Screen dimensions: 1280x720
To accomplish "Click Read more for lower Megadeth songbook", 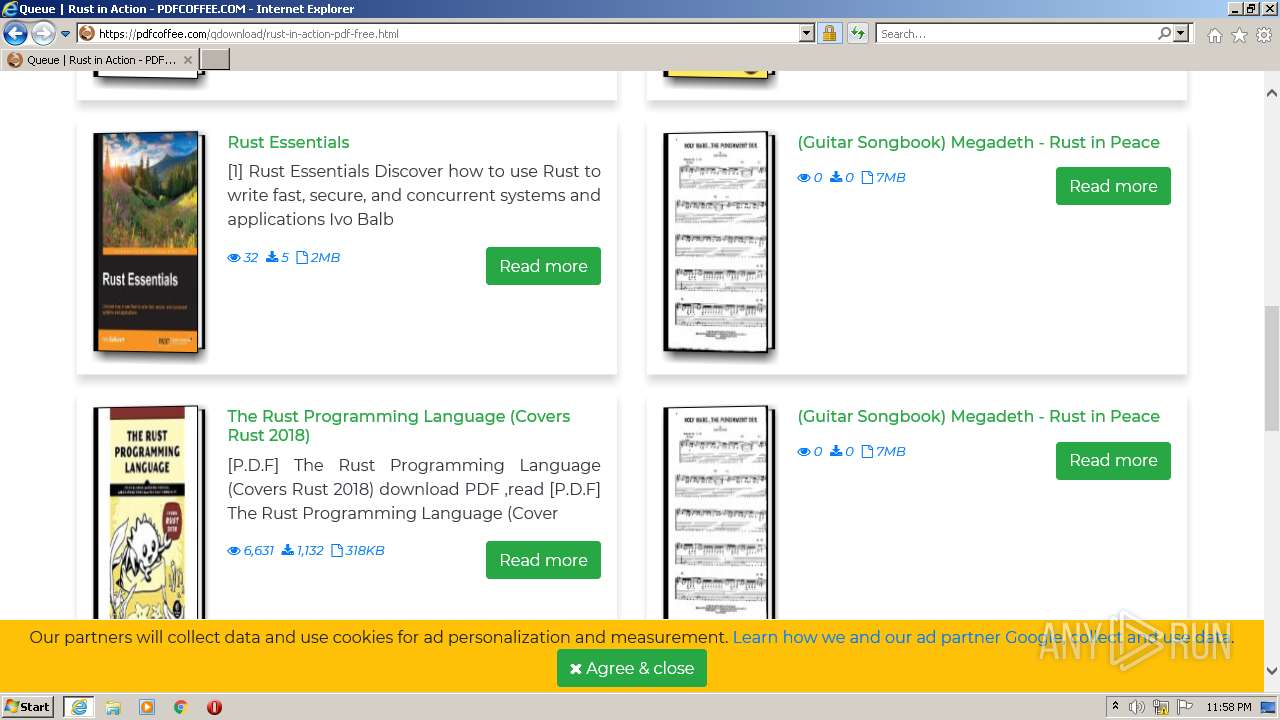I will [x=1113, y=460].
